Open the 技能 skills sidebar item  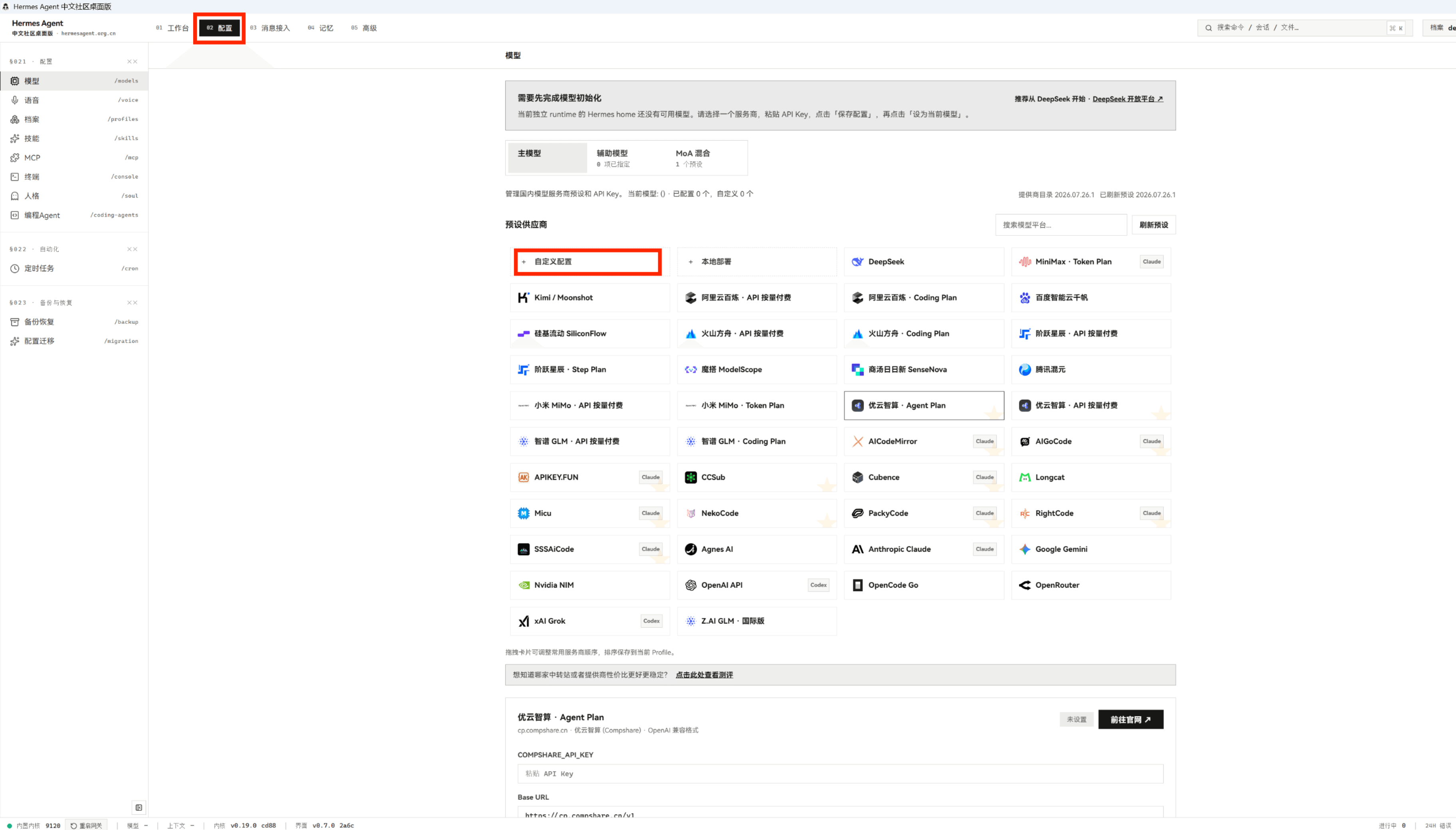[x=74, y=139]
